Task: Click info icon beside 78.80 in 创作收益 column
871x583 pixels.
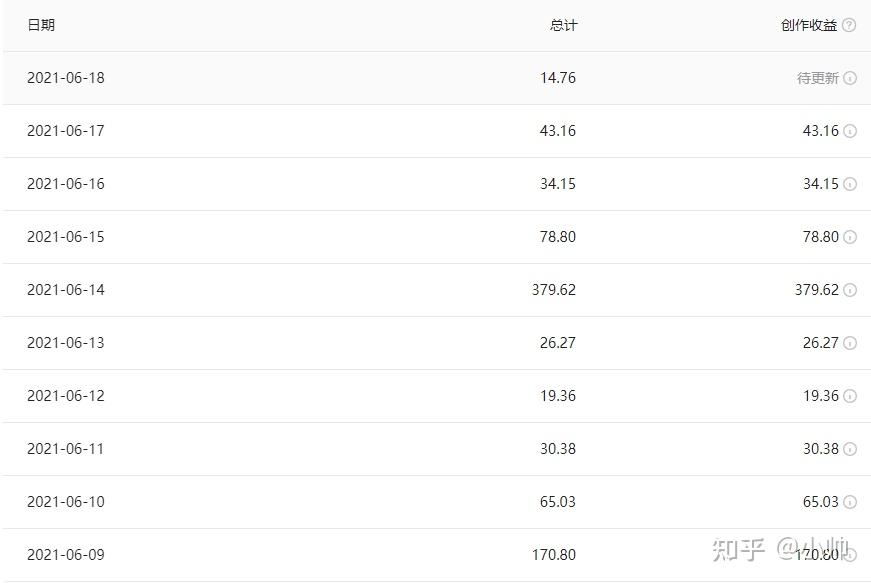Action: coord(850,237)
